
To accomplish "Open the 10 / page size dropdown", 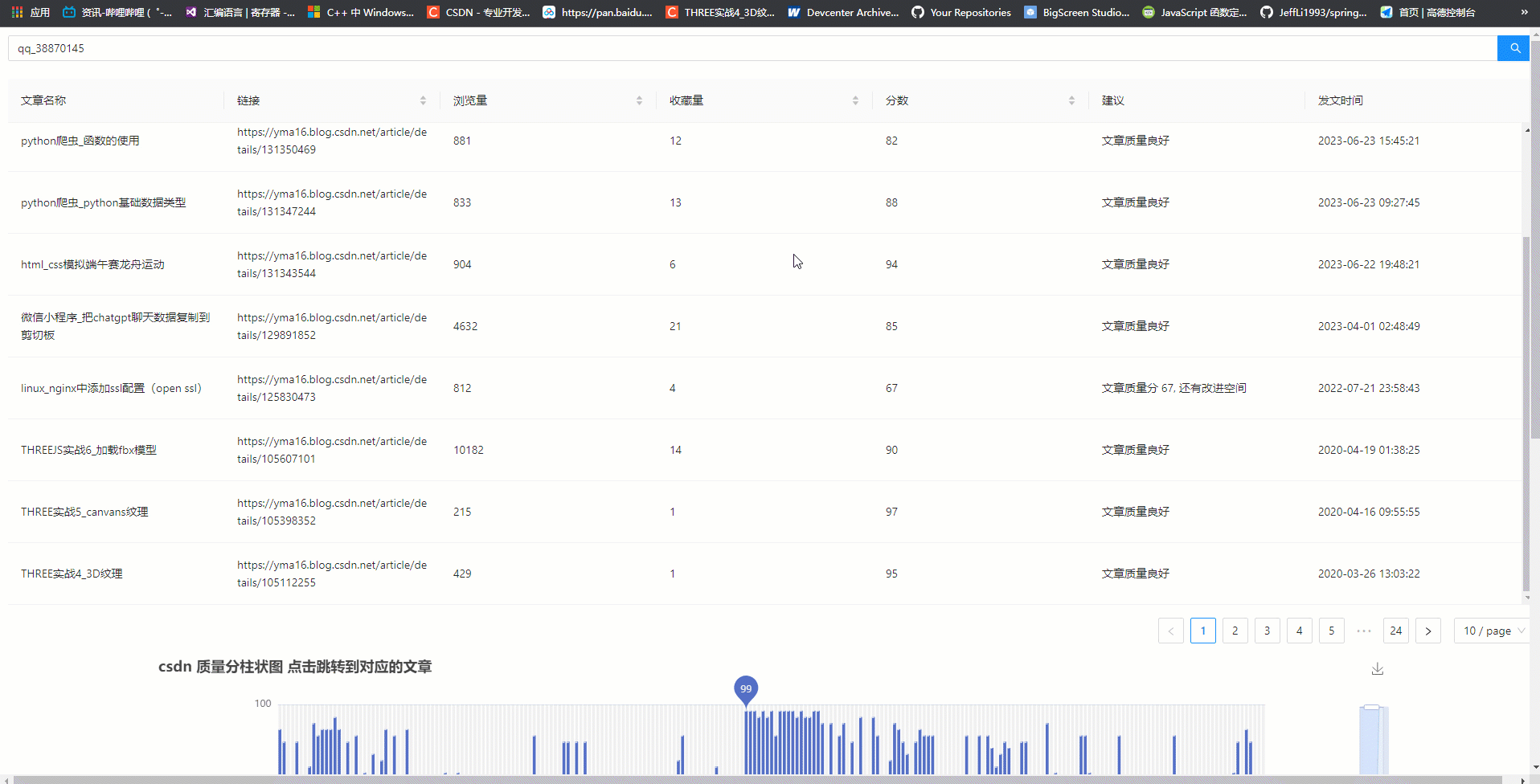I will point(1492,631).
